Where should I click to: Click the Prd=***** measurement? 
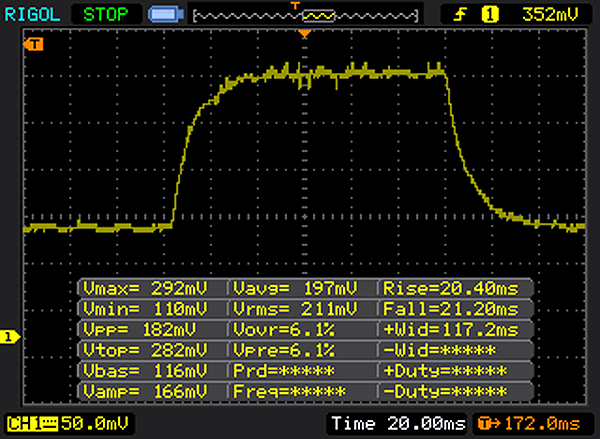pos(284,371)
